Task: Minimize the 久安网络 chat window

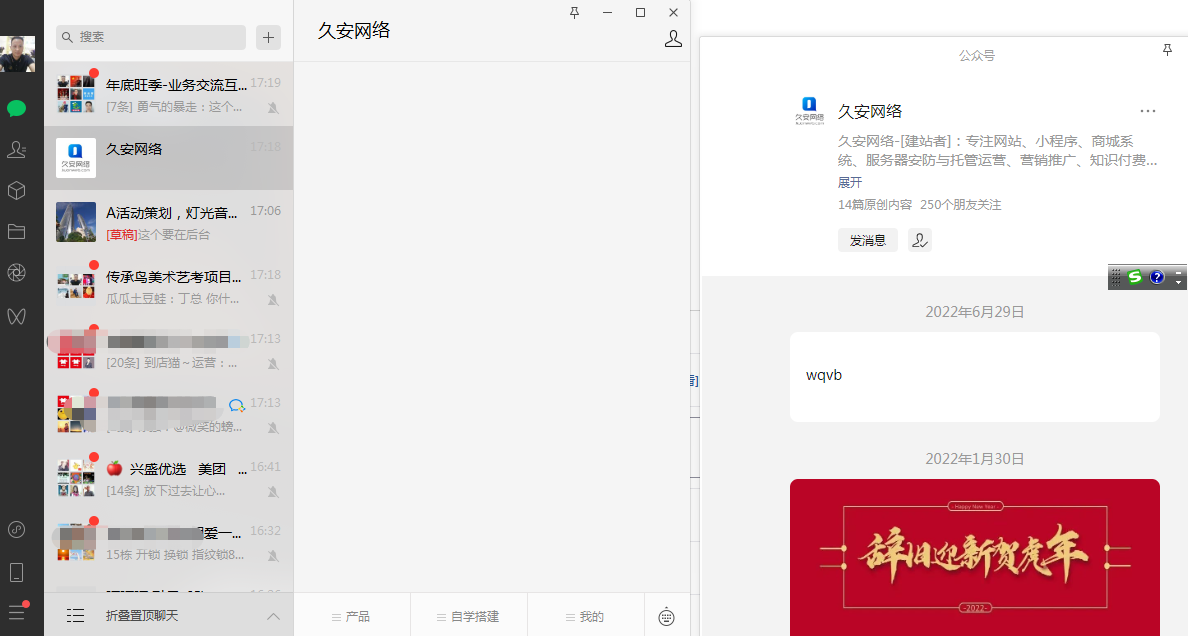Action: [x=607, y=12]
